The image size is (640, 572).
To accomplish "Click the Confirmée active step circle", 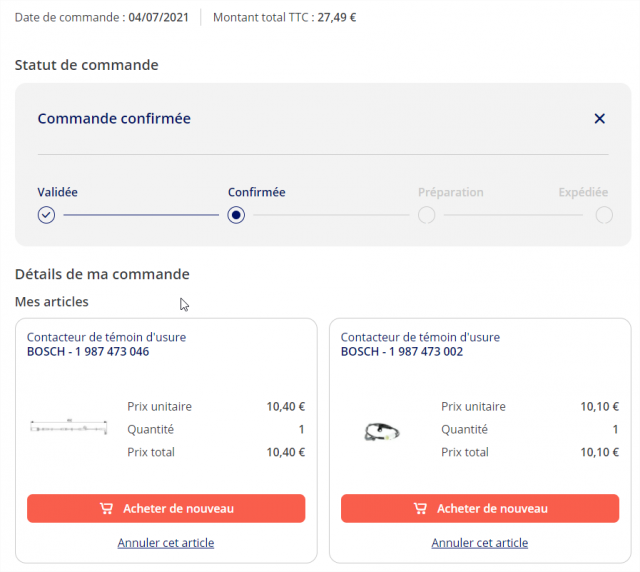I will 236,215.
